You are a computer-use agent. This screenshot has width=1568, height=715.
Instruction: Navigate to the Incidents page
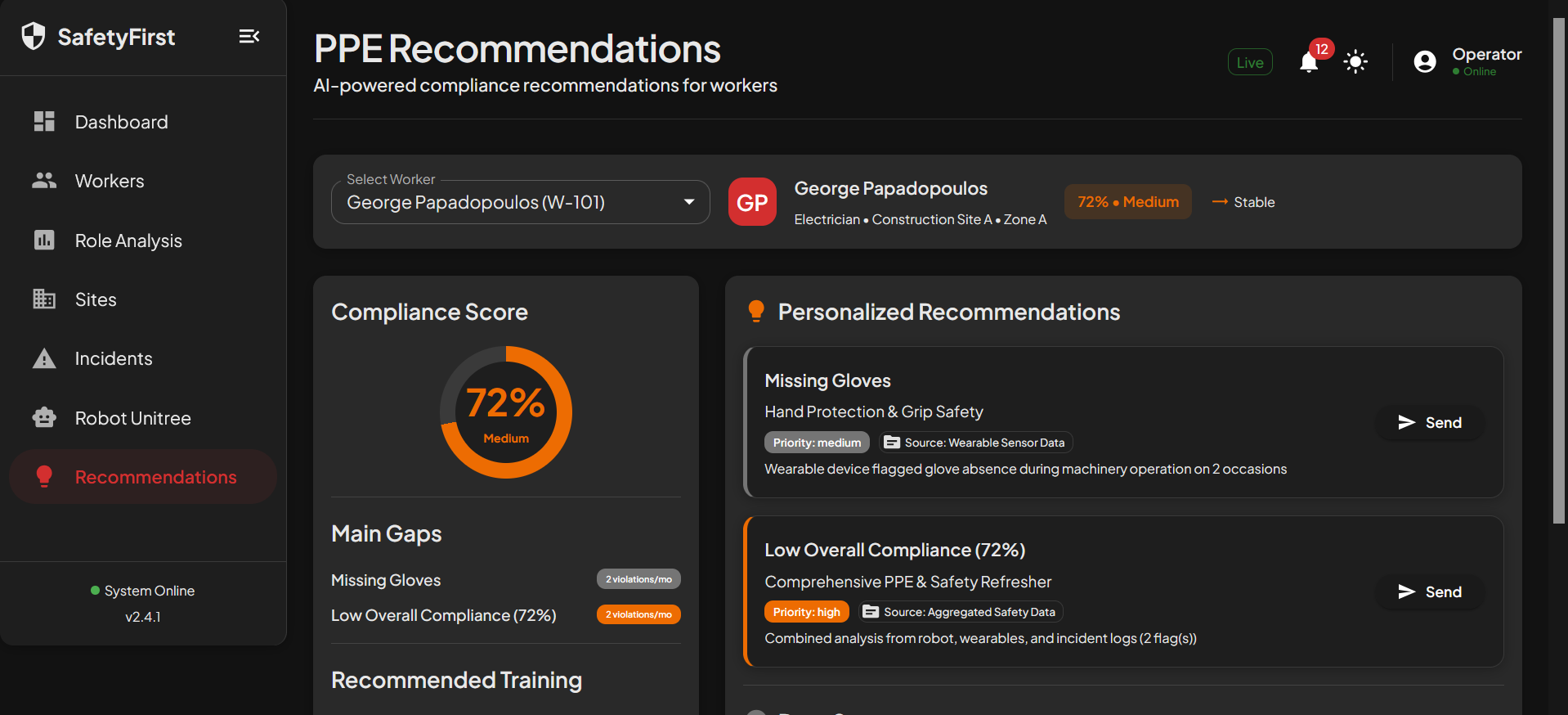(x=143, y=358)
